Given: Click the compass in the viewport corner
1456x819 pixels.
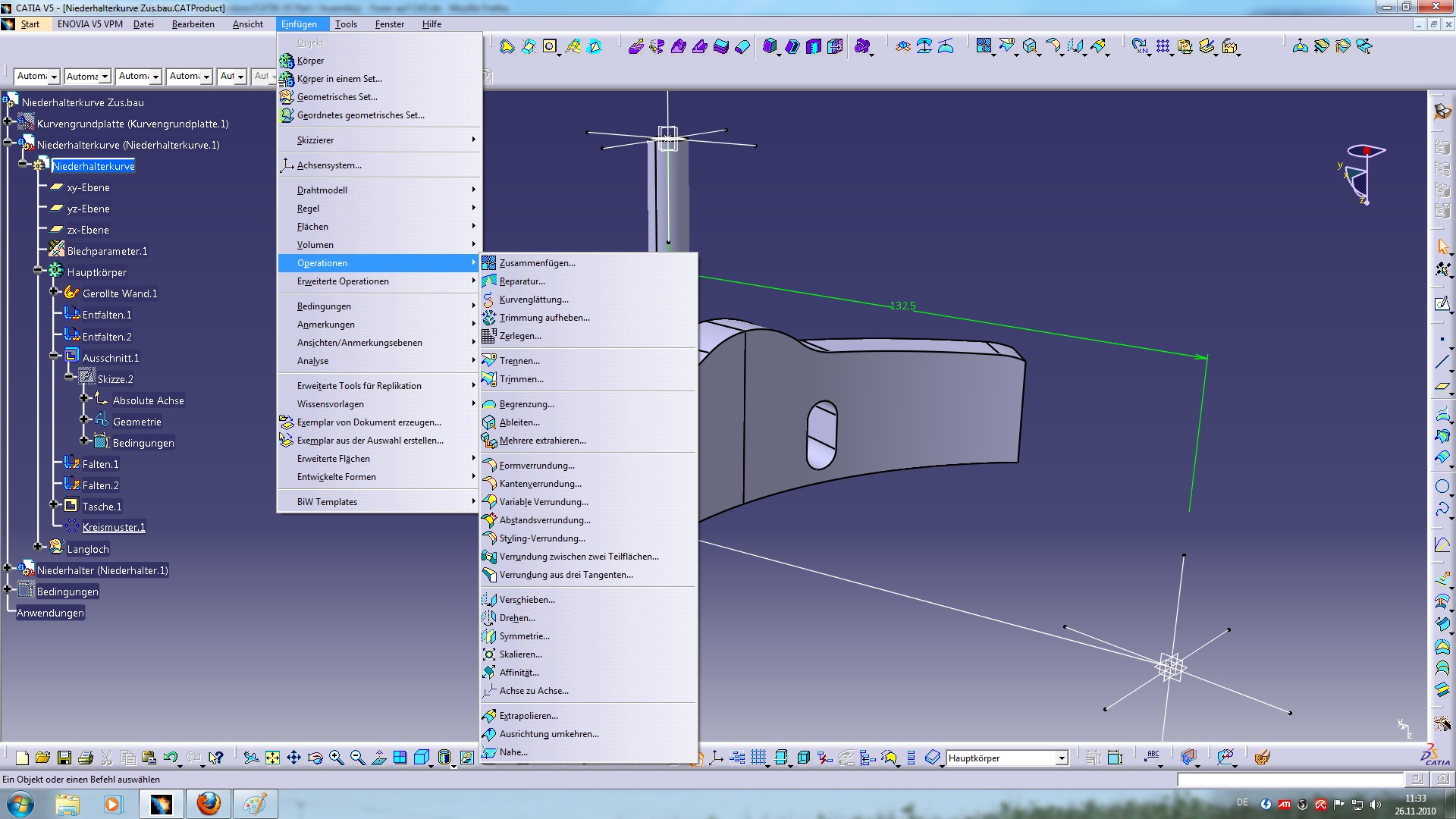Looking at the screenshot, I should (1362, 174).
